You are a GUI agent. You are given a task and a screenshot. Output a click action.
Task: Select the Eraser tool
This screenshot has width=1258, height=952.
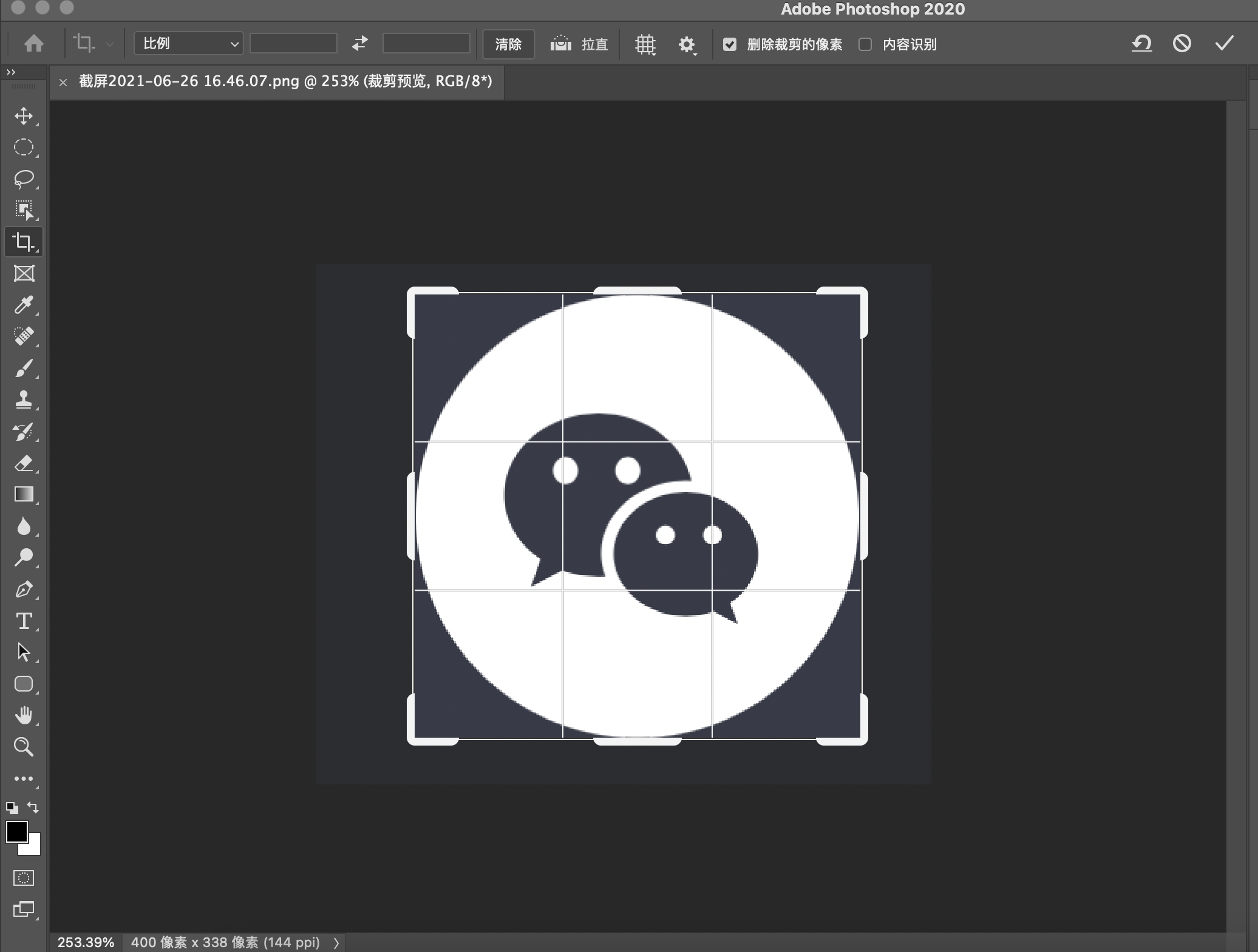click(x=24, y=463)
